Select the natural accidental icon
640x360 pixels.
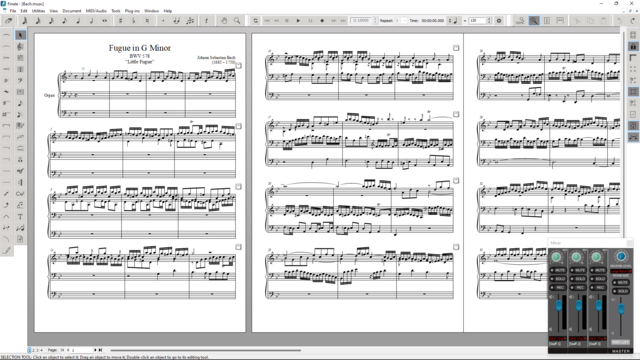(147, 21)
